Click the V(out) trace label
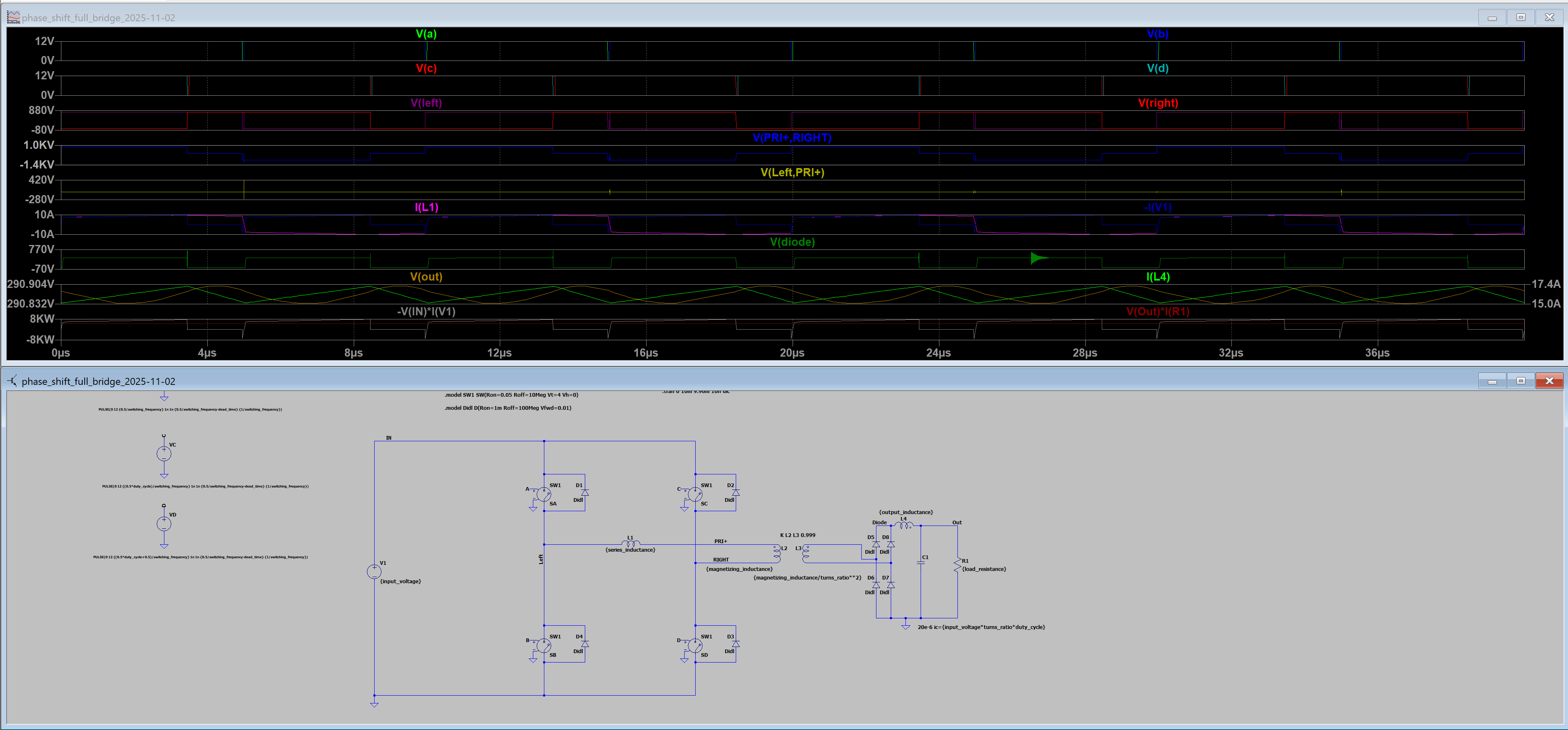1568x730 pixels. click(x=426, y=276)
